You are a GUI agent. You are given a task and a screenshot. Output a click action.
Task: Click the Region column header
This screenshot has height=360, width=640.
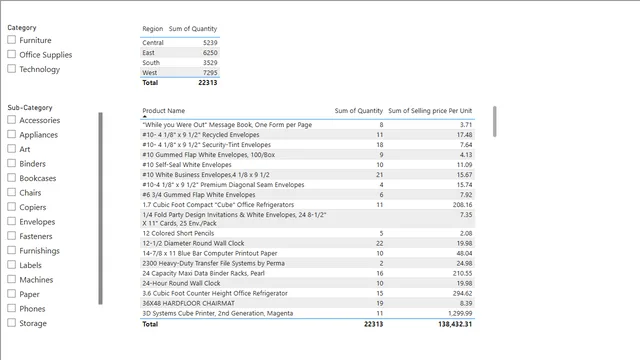pyautogui.click(x=152, y=29)
